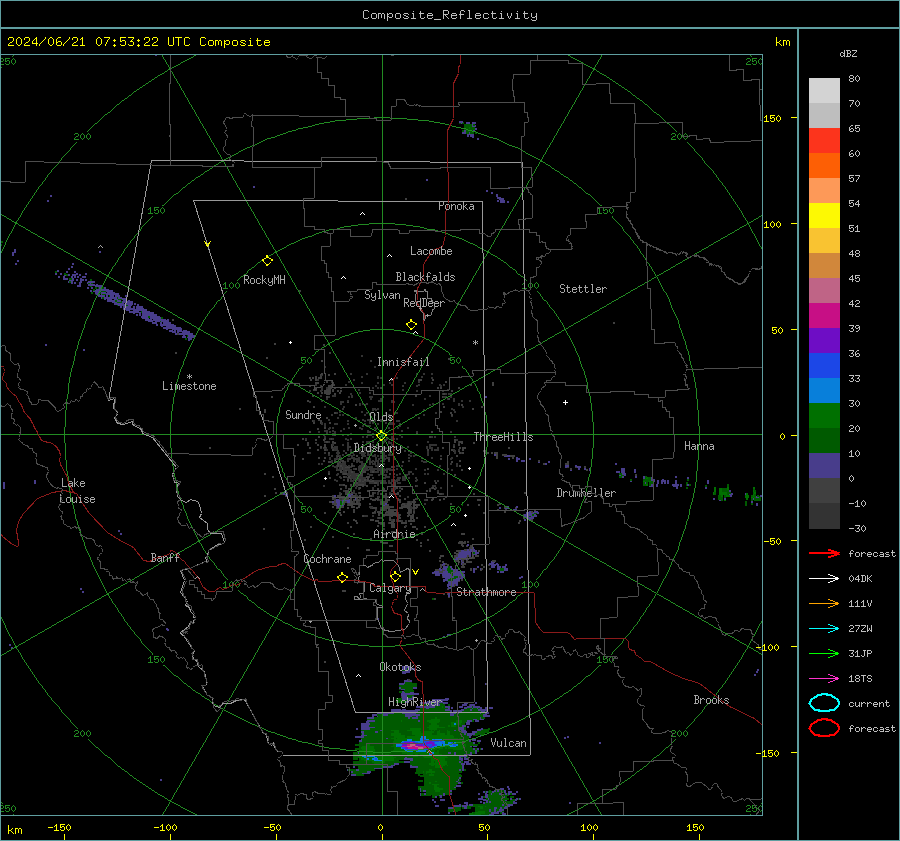Click the RockyMH label
This screenshot has width=900, height=841.
(264, 280)
